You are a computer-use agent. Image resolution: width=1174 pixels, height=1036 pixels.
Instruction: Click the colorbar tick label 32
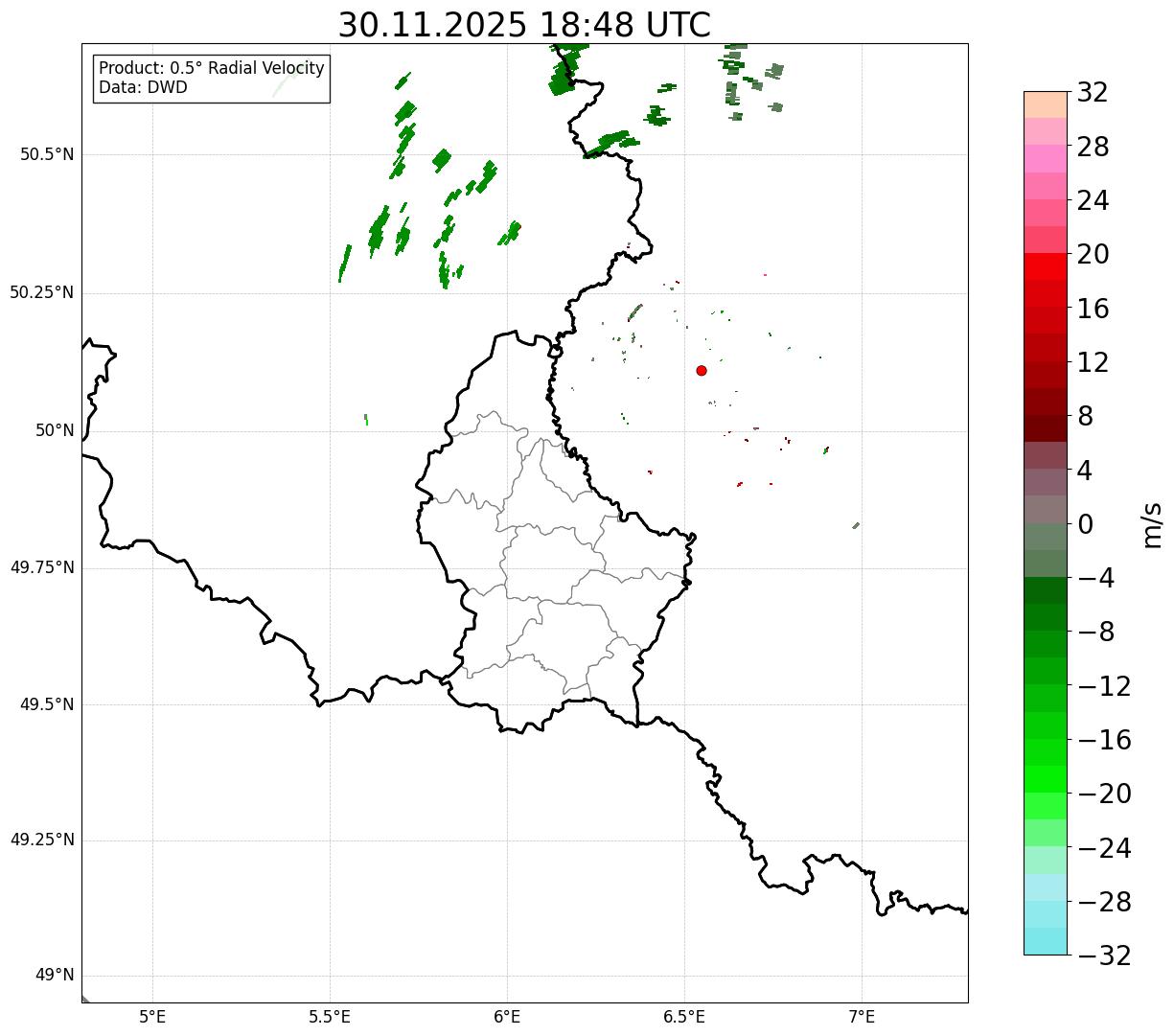(1093, 93)
